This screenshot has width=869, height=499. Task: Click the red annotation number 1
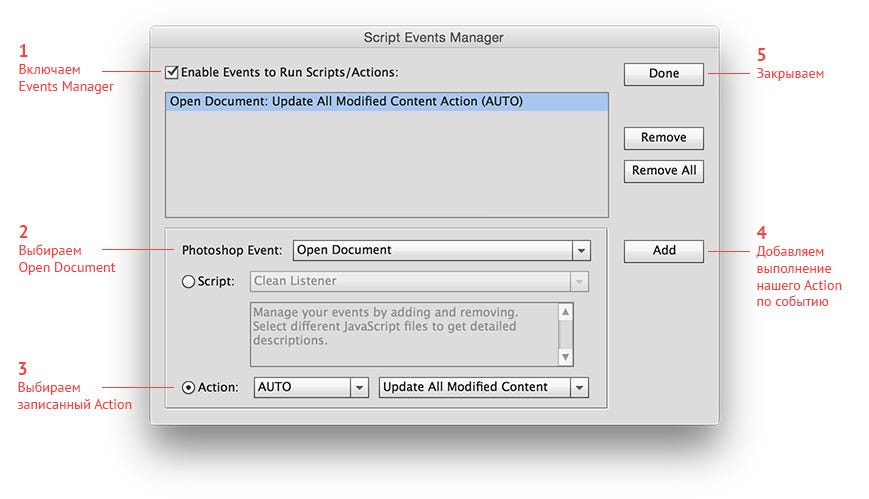(24, 50)
